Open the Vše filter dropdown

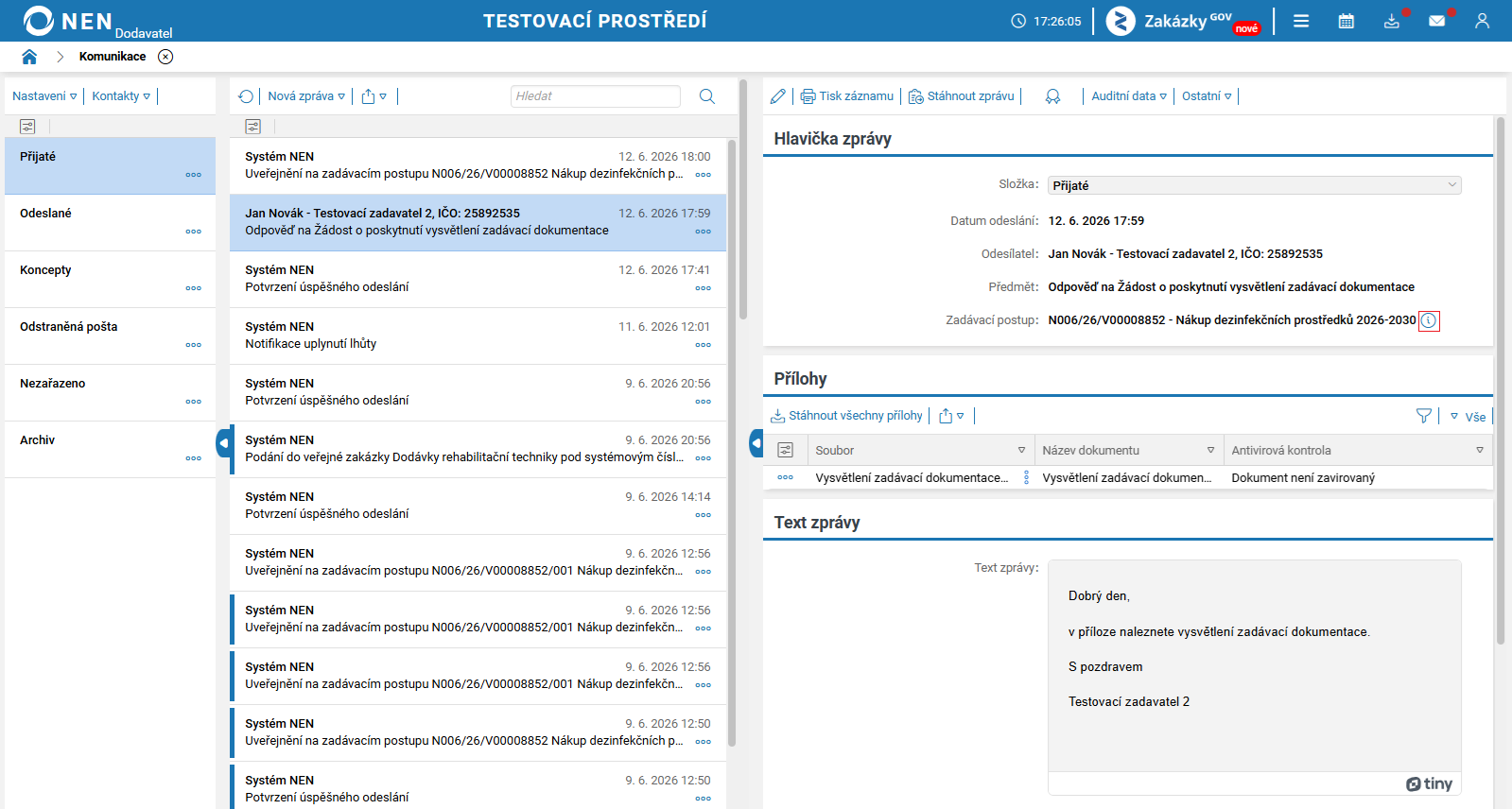(x=1468, y=417)
